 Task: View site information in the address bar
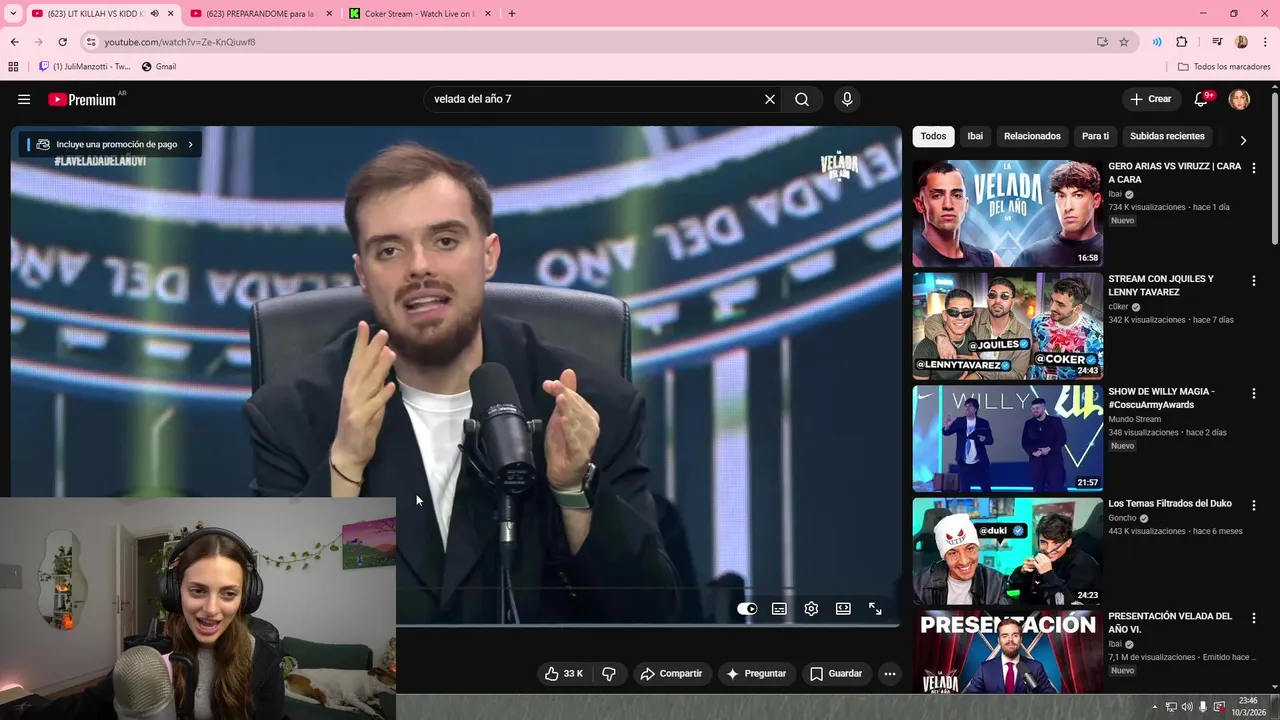90,42
